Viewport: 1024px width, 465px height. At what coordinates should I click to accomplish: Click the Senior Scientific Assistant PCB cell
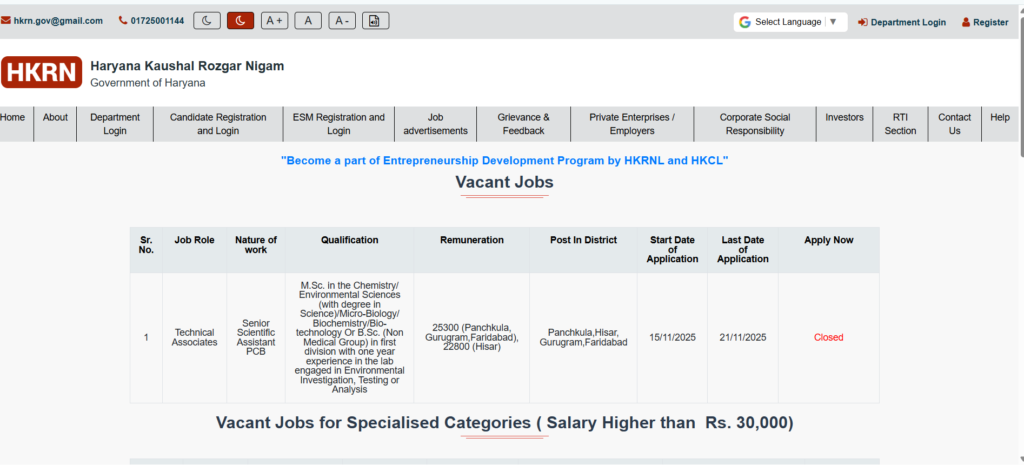[256, 338]
